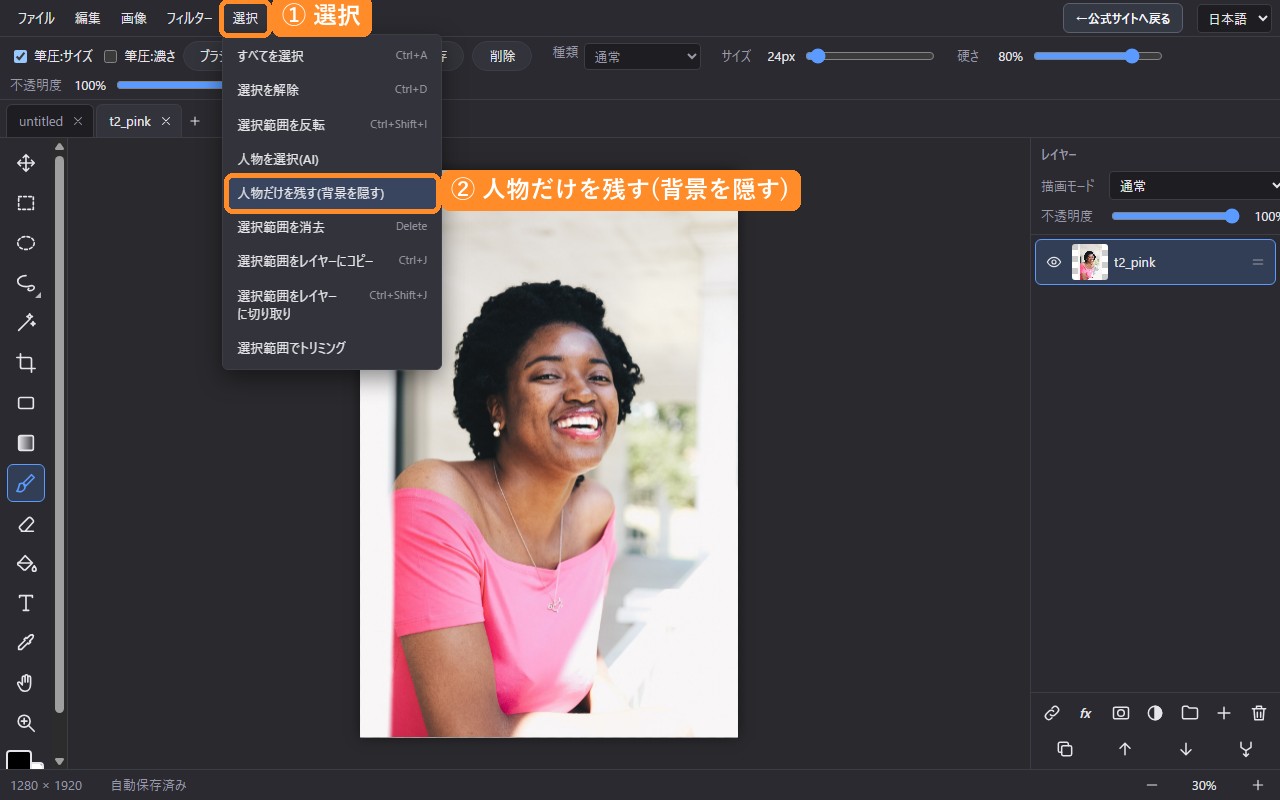The image size is (1280, 800).
Task: Close the t2_pink tab
Action: coord(166,121)
